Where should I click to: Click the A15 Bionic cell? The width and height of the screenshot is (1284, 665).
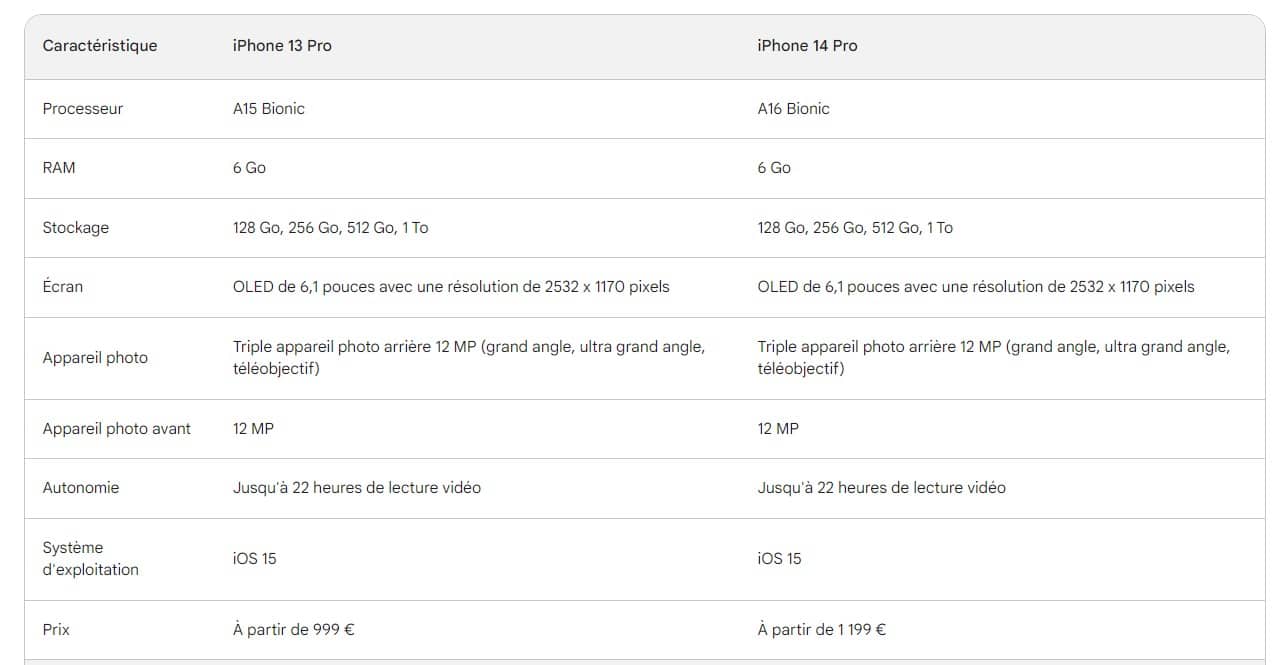pyautogui.click(x=269, y=109)
